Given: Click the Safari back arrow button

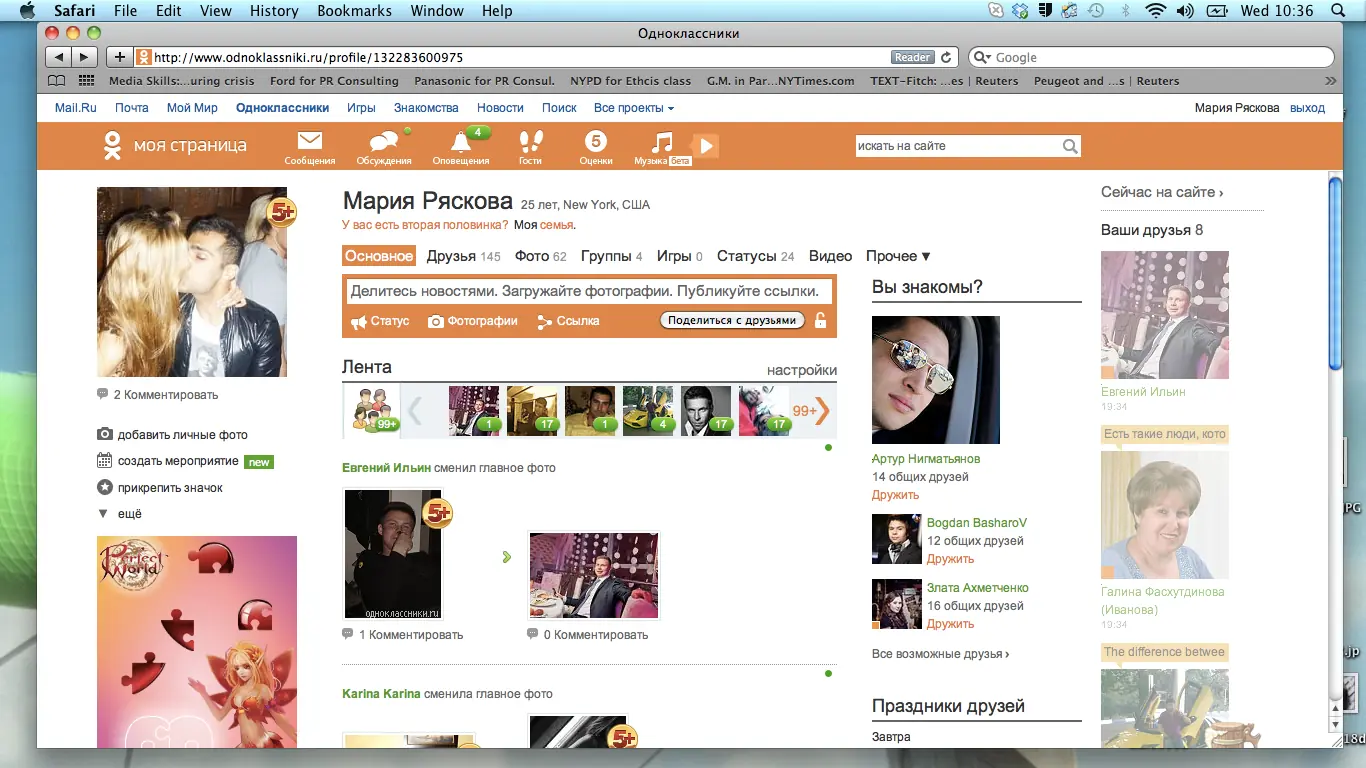Looking at the screenshot, I should [x=58, y=57].
